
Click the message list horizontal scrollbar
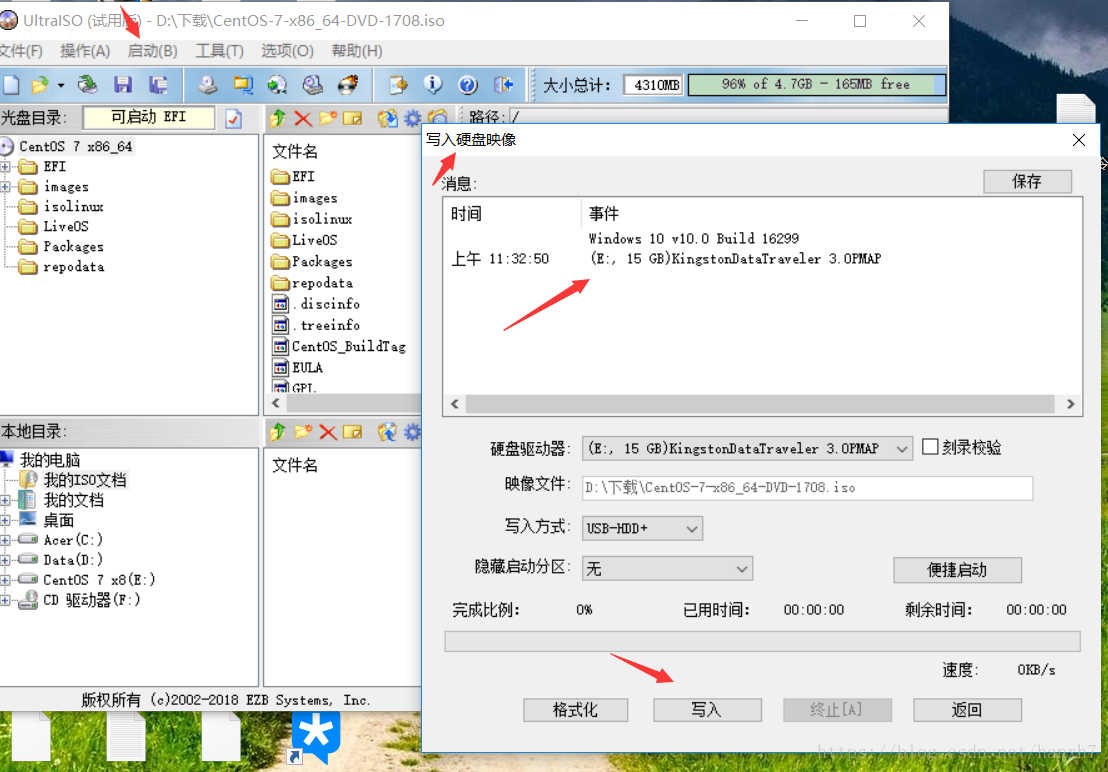click(762, 404)
